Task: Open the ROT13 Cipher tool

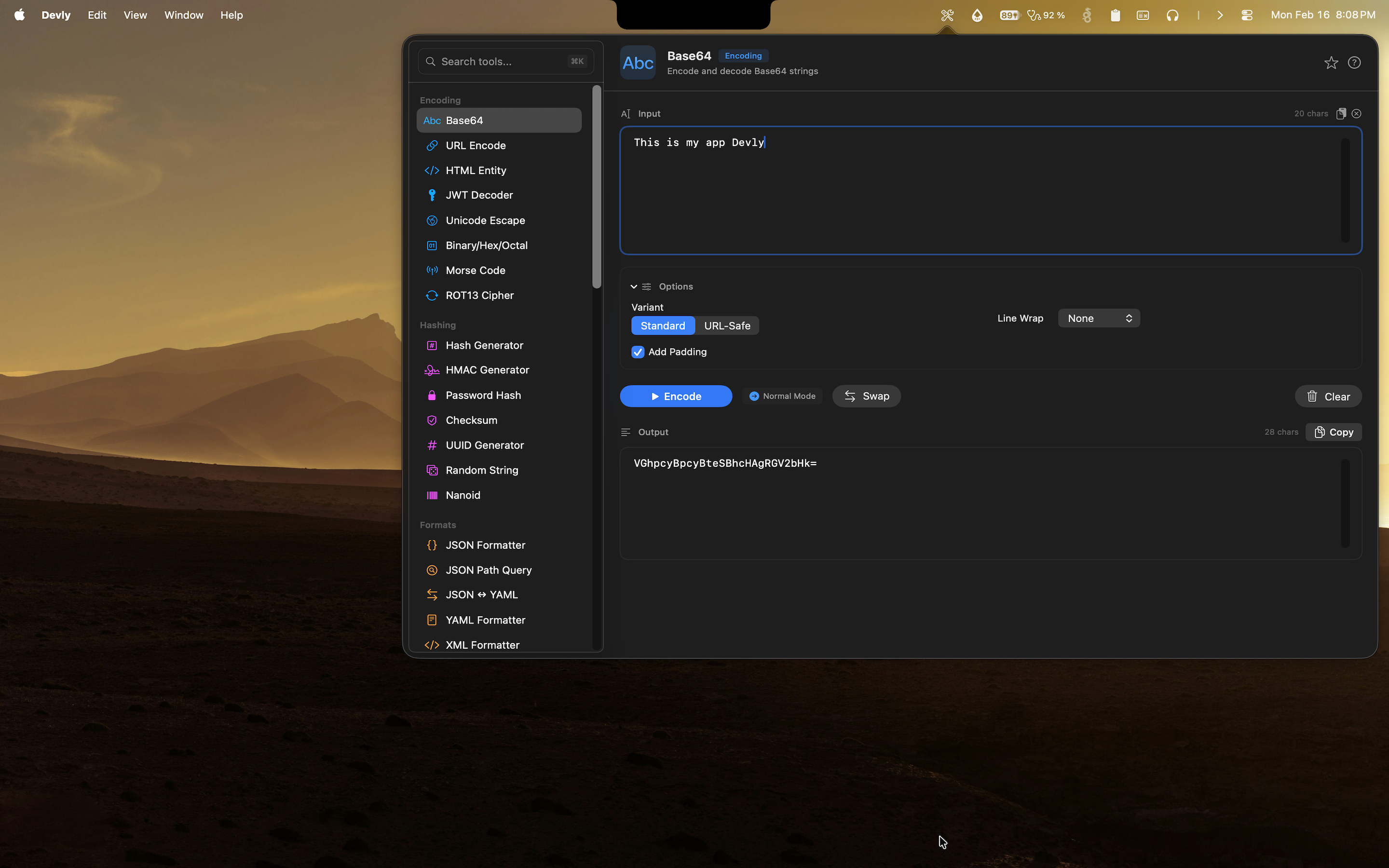Action: [480, 295]
